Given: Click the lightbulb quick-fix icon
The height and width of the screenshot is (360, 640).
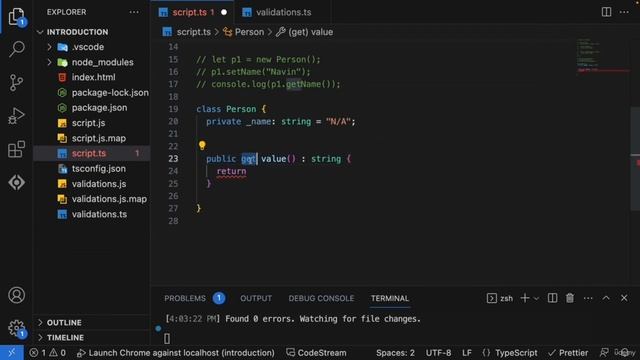Looking at the screenshot, I should [x=202, y=145].
